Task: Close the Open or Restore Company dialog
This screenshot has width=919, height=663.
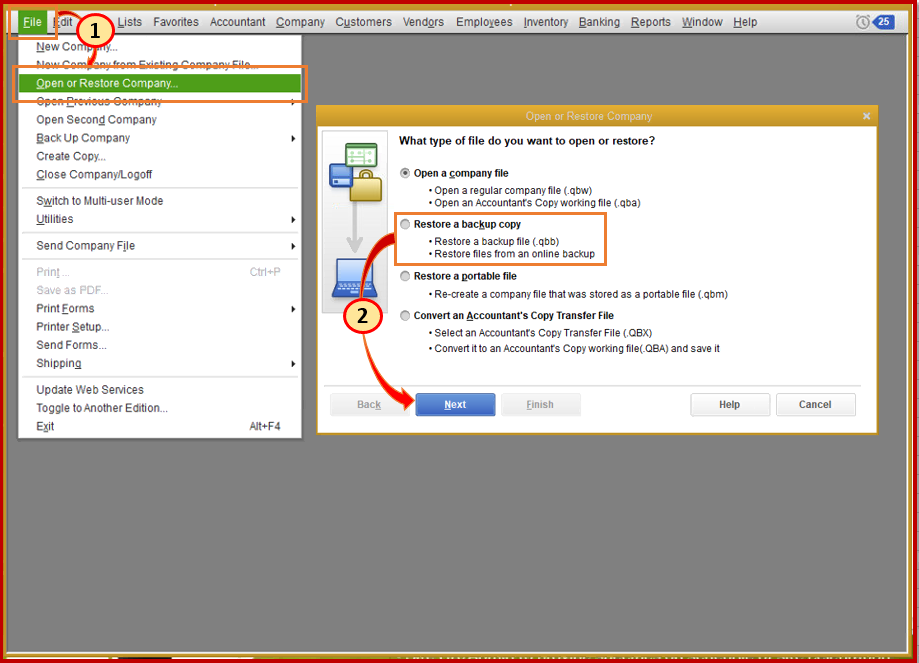Action: coord(866,116)
